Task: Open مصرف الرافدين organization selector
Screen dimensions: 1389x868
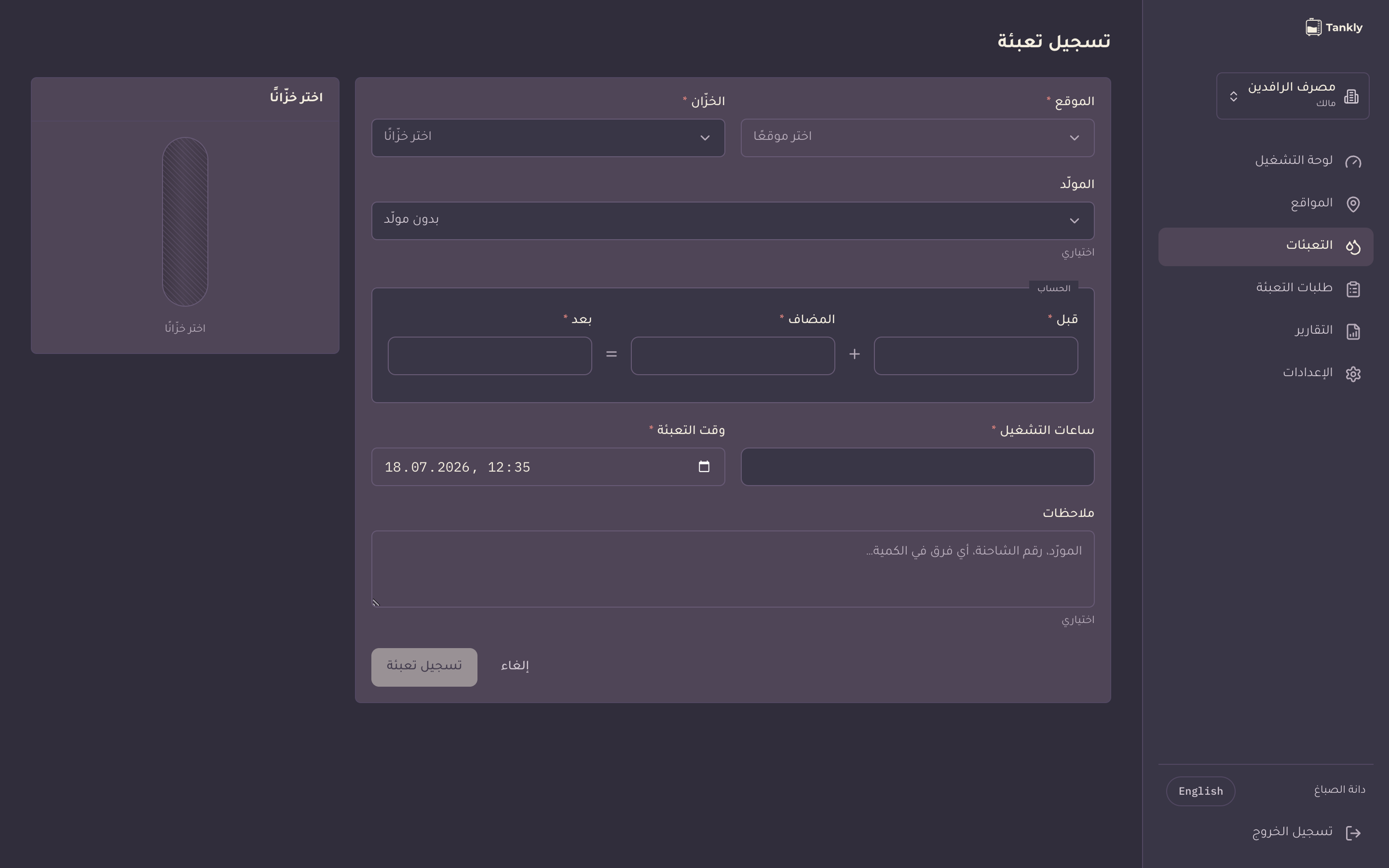Action: click(x=1293, y=96)
